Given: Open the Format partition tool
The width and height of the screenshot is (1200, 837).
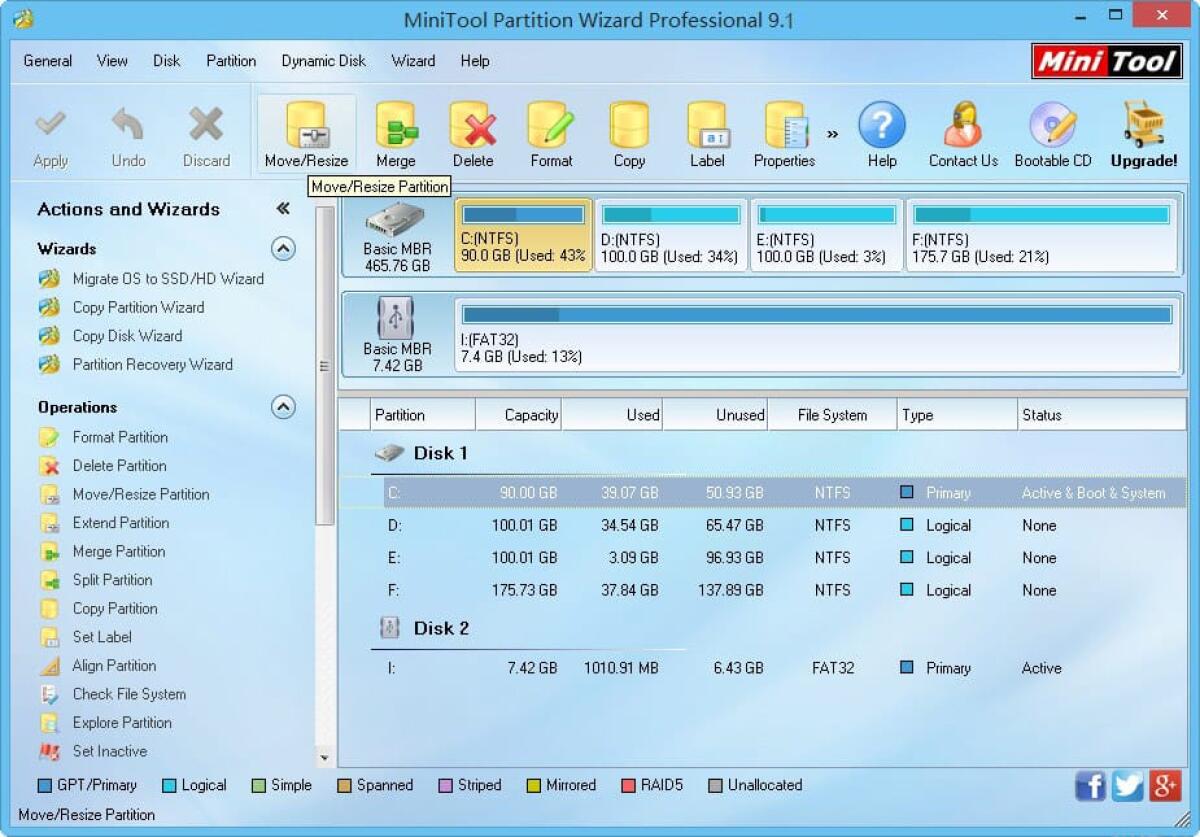Looking at the screenshot, I should tap(551, 132).
